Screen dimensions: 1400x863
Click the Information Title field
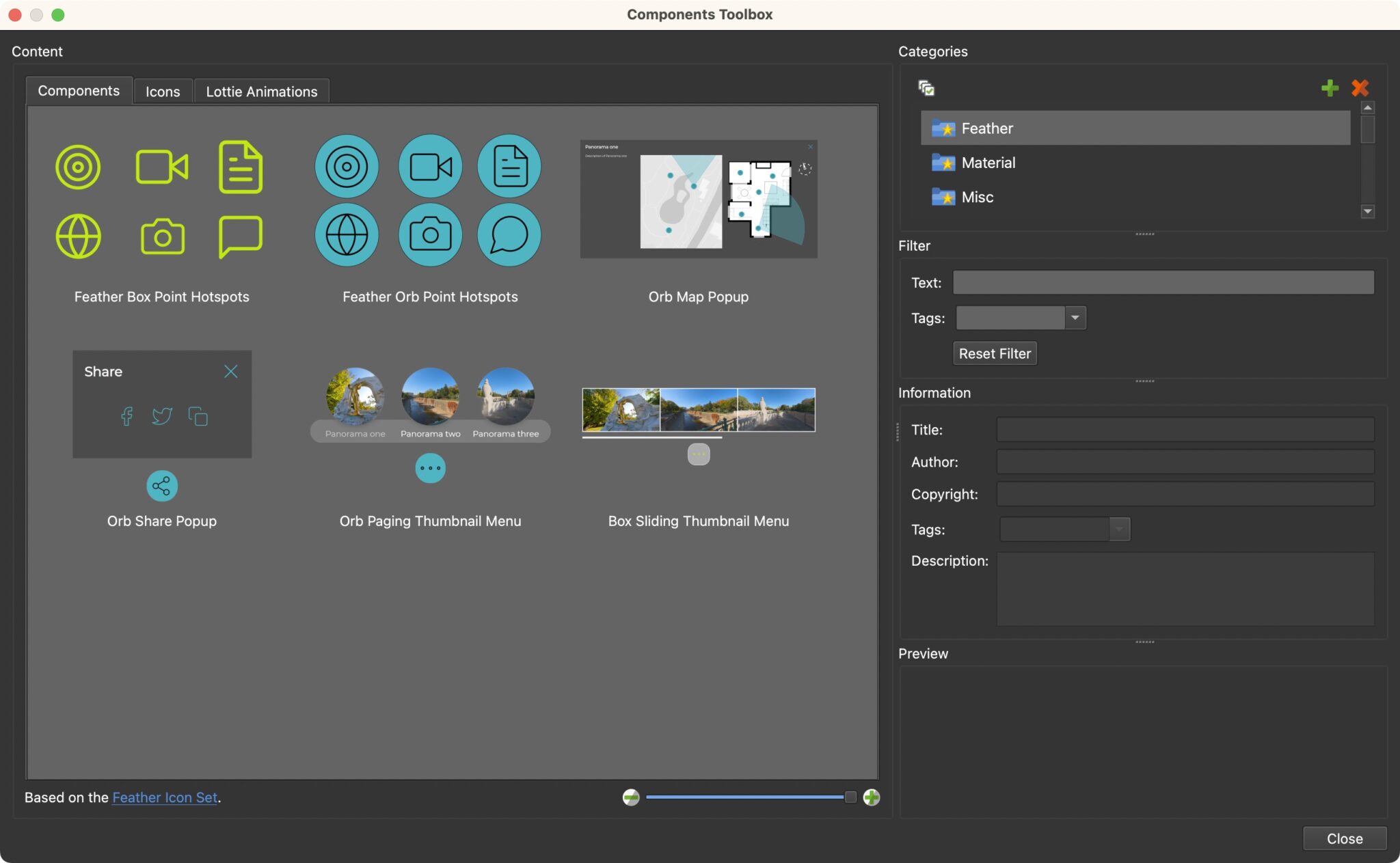pyautogui.click(x=1185, y=430)
